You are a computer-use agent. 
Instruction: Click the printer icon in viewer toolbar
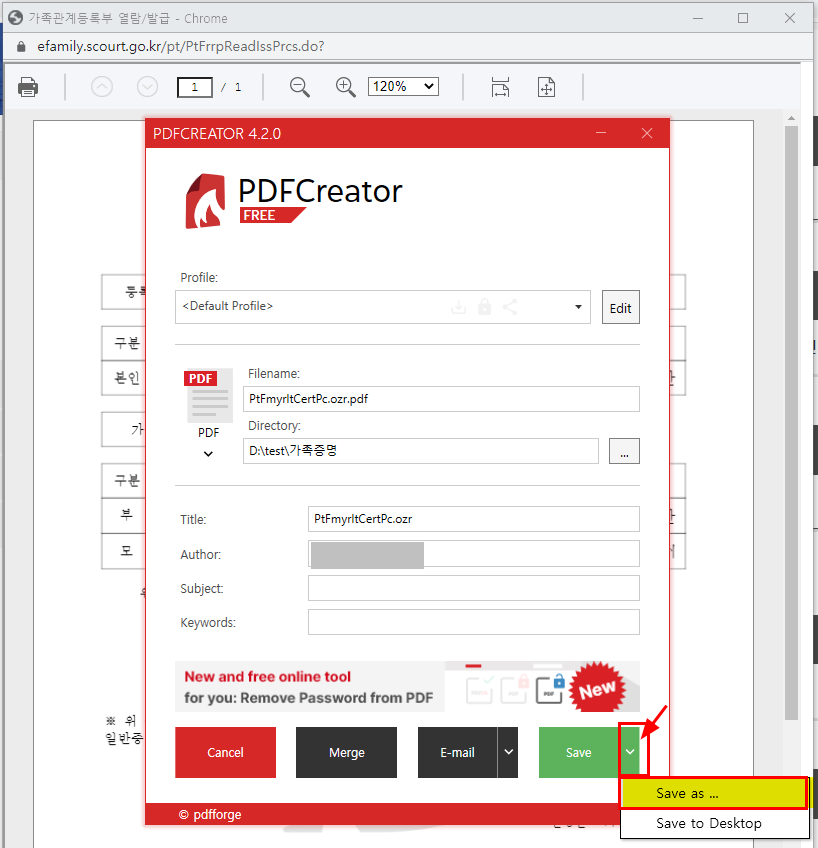tap(28, 87)
